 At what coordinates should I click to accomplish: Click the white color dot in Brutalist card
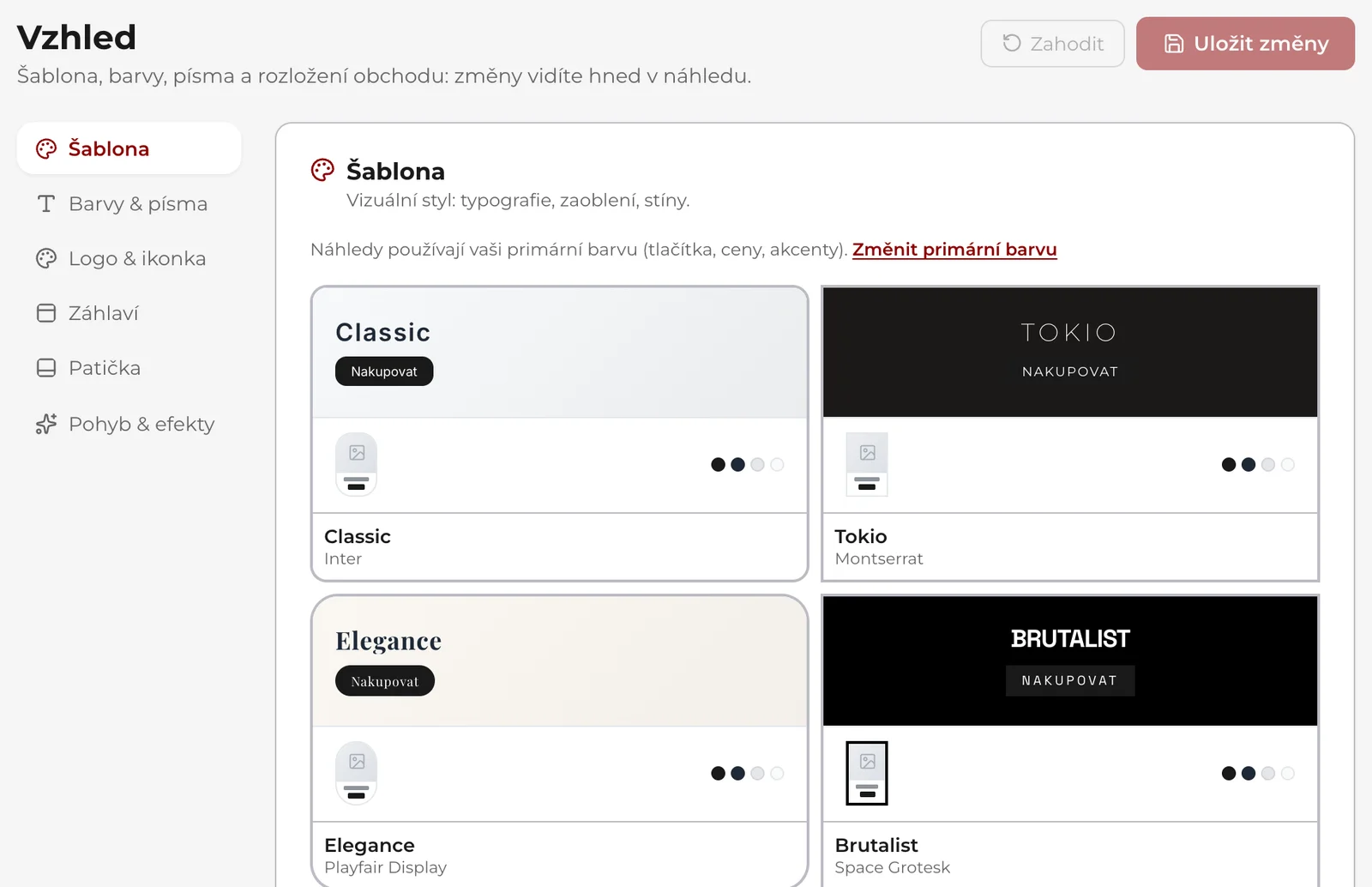tap(1288, 774)
